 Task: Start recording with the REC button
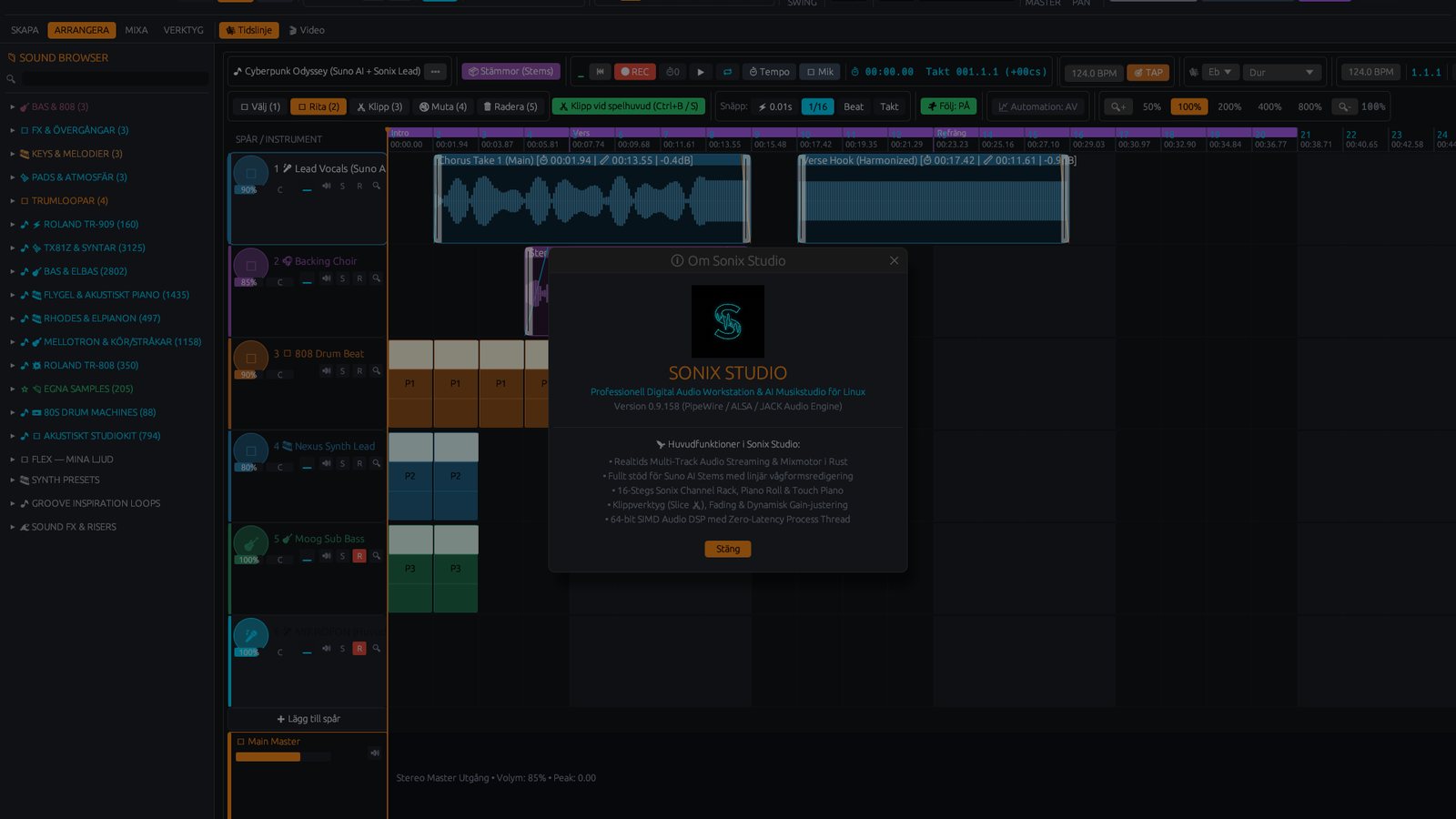635,72
